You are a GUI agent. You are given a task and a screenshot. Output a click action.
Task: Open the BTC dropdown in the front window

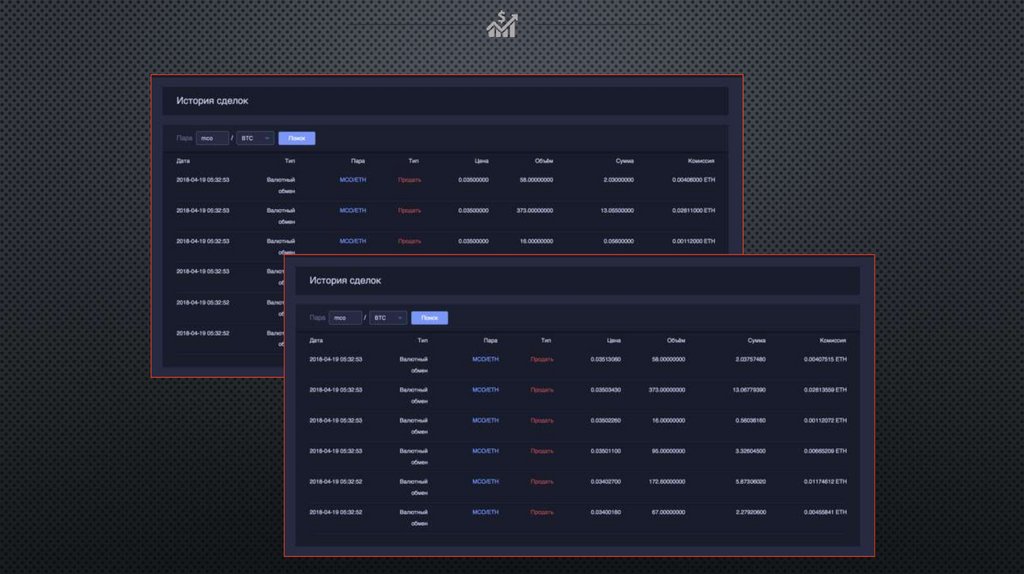click(388, 318)
